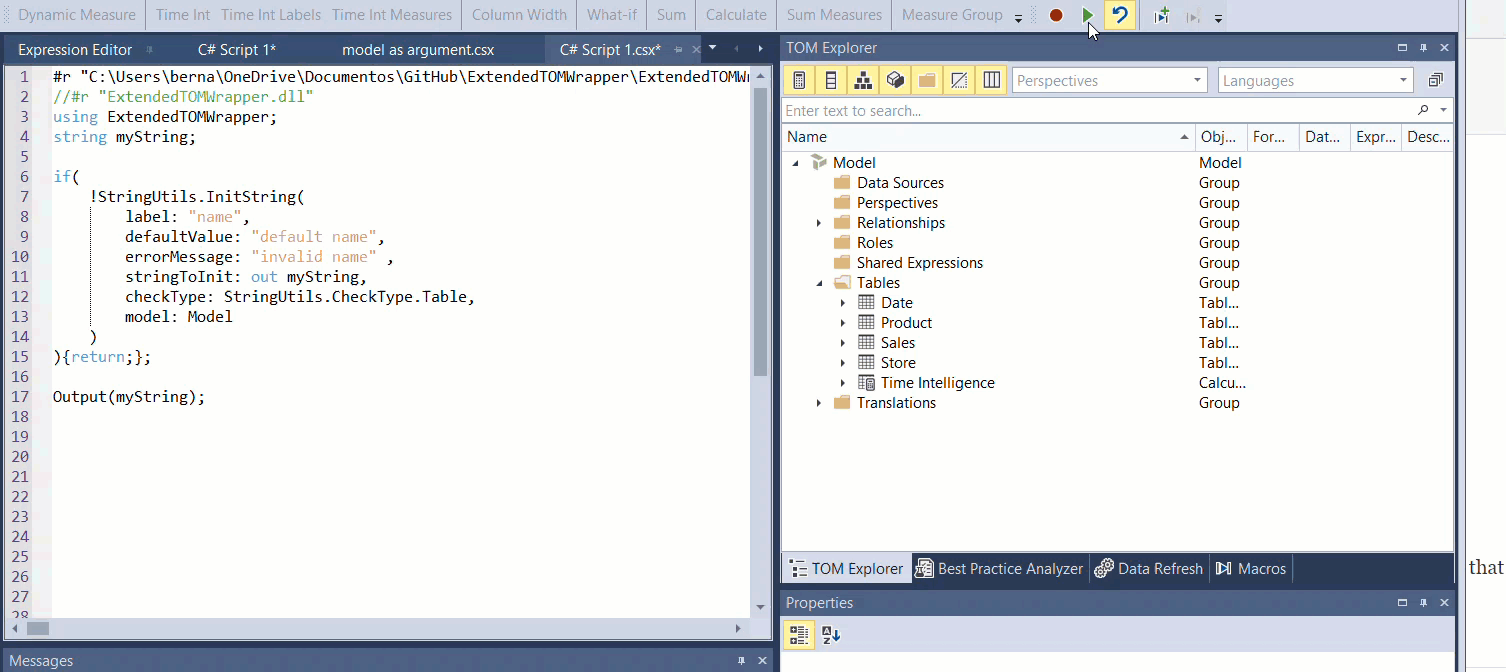Toggle show hierarchies icon in TOM Explorer
Image resolution: width=1506 pixels, height=672 pixels.
[x=863, y=81]
